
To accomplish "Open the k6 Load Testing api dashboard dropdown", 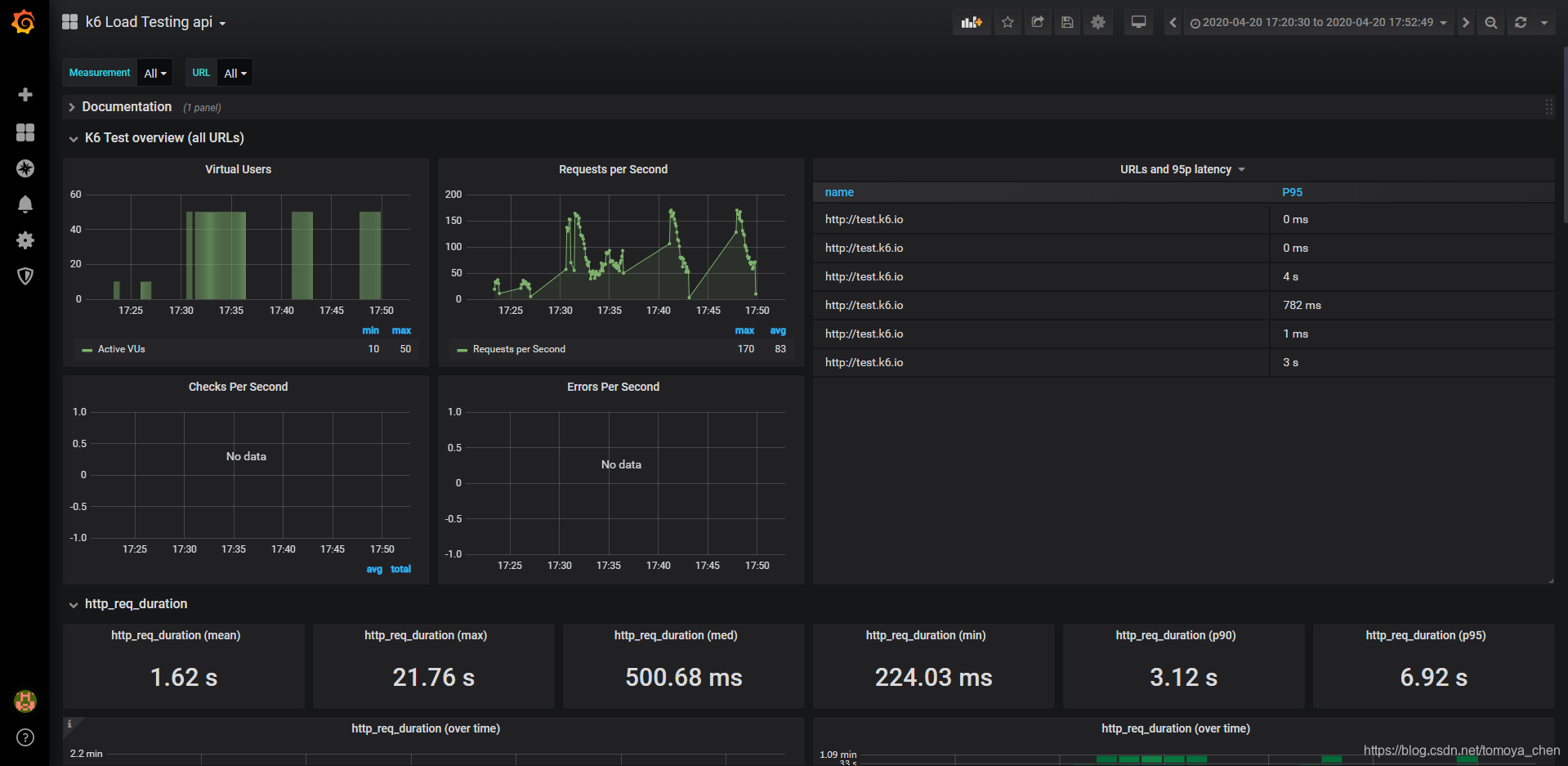I will (155, 22).
